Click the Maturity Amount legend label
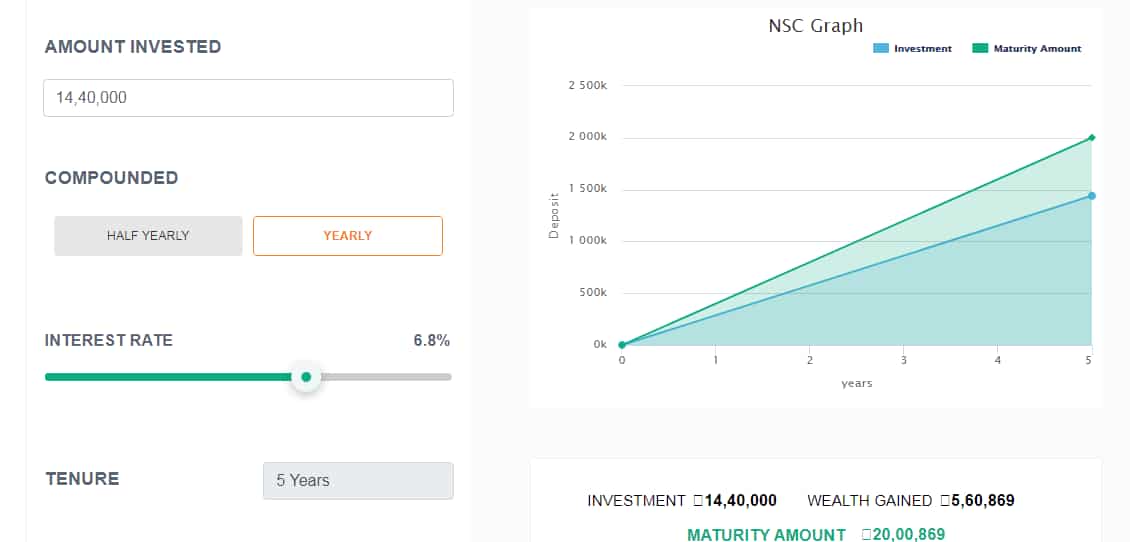Viewport: 1130px width, 542px height. click(1038, 49)
